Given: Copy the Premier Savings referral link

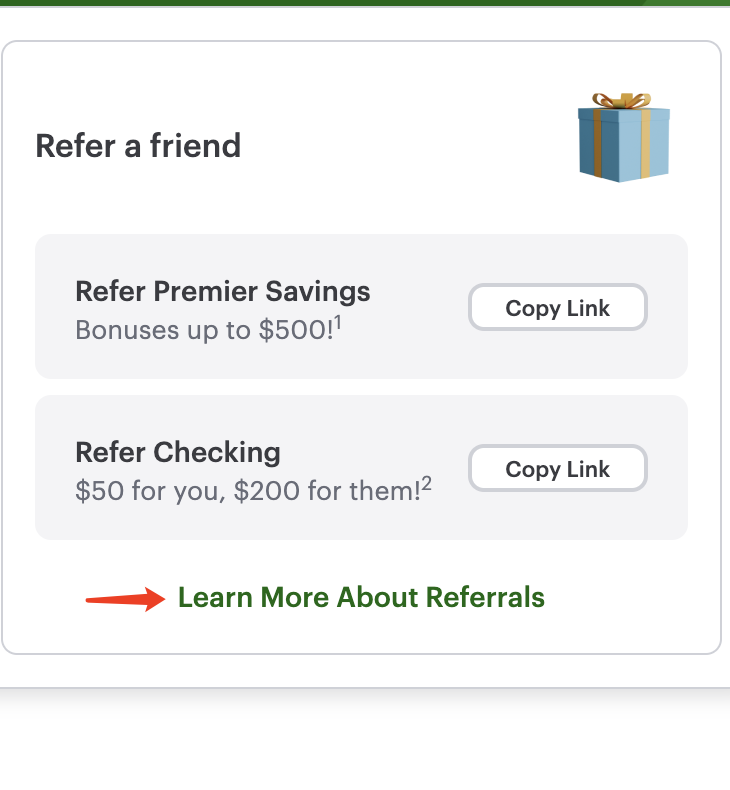Looking at the screenshot, I should (x=557, y=308).
